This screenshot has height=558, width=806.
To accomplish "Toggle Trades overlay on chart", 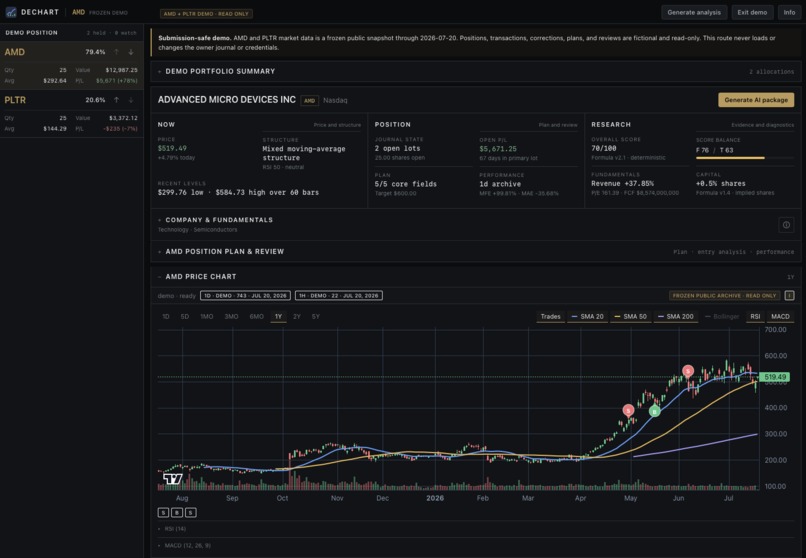I will [550, 317].
